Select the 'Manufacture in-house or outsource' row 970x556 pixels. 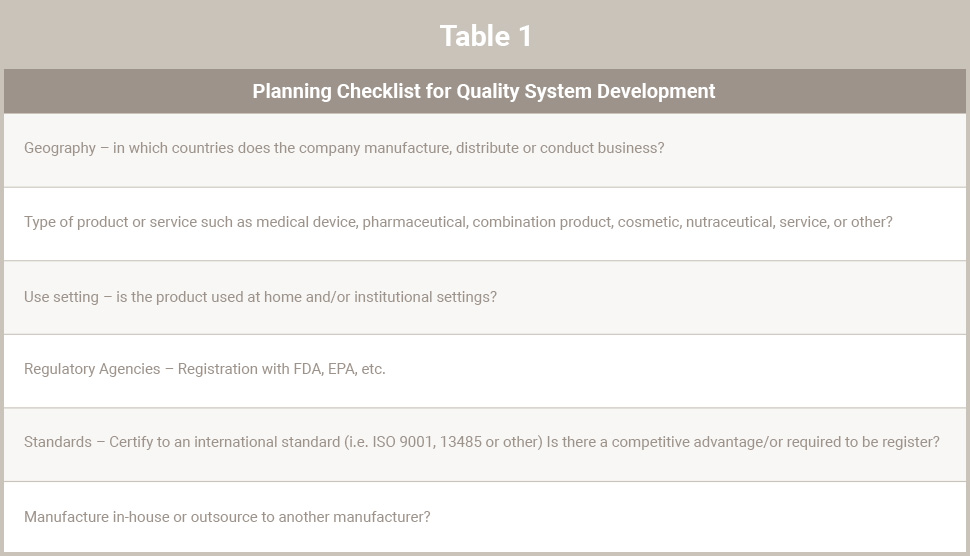coord(484,517)
